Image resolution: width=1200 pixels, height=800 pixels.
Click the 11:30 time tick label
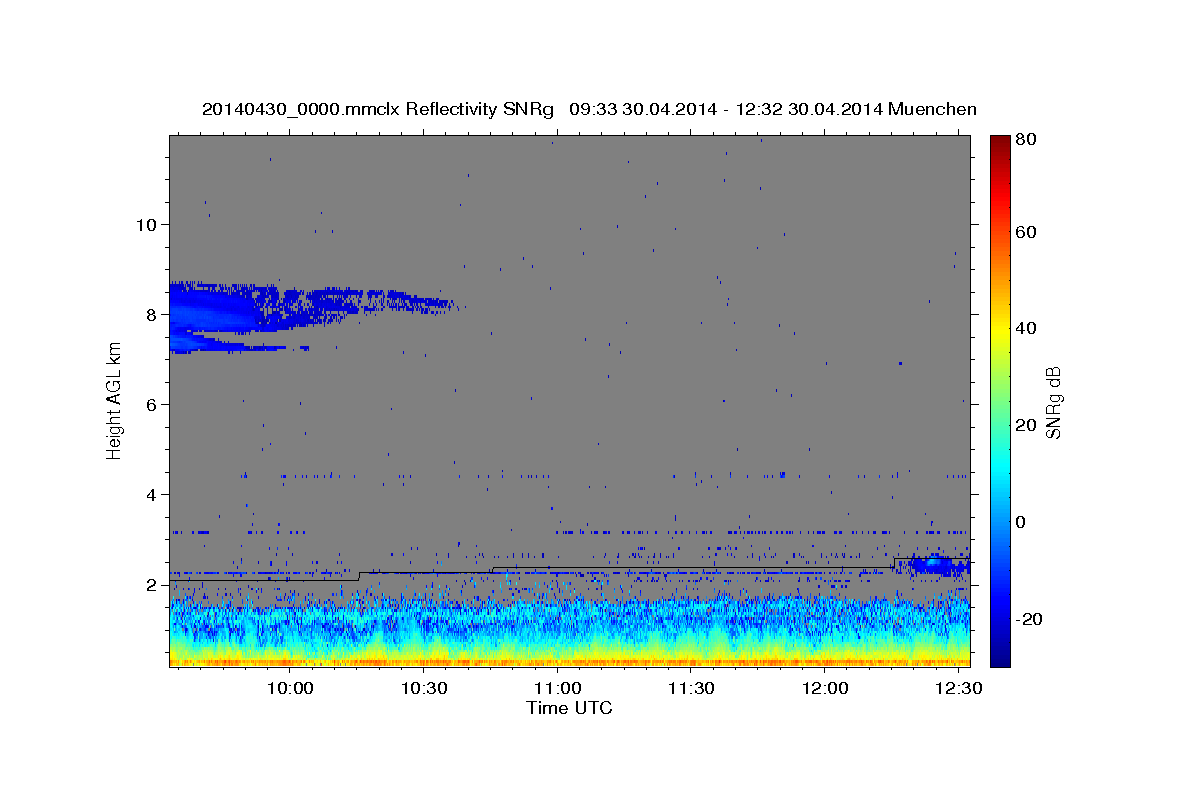[x=690, y=689]
